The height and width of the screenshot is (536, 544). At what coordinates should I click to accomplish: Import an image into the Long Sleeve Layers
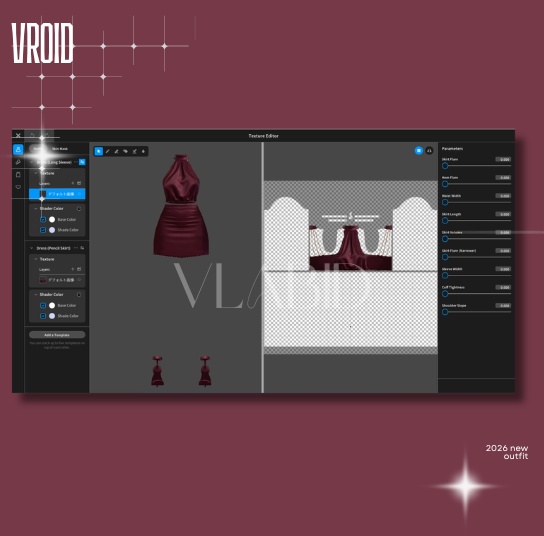[79, 183]
